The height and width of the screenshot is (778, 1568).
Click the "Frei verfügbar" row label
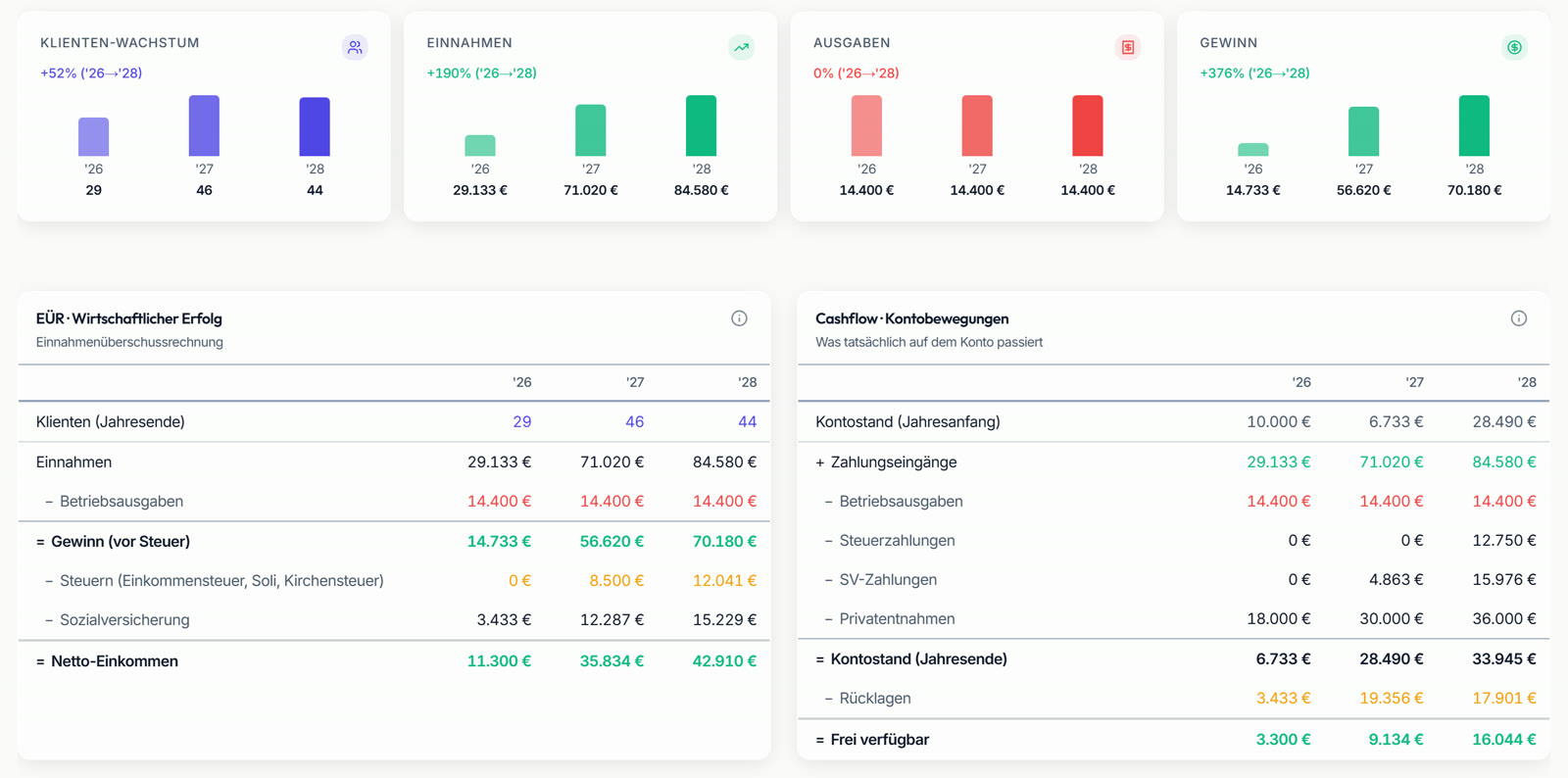point(880,740)
